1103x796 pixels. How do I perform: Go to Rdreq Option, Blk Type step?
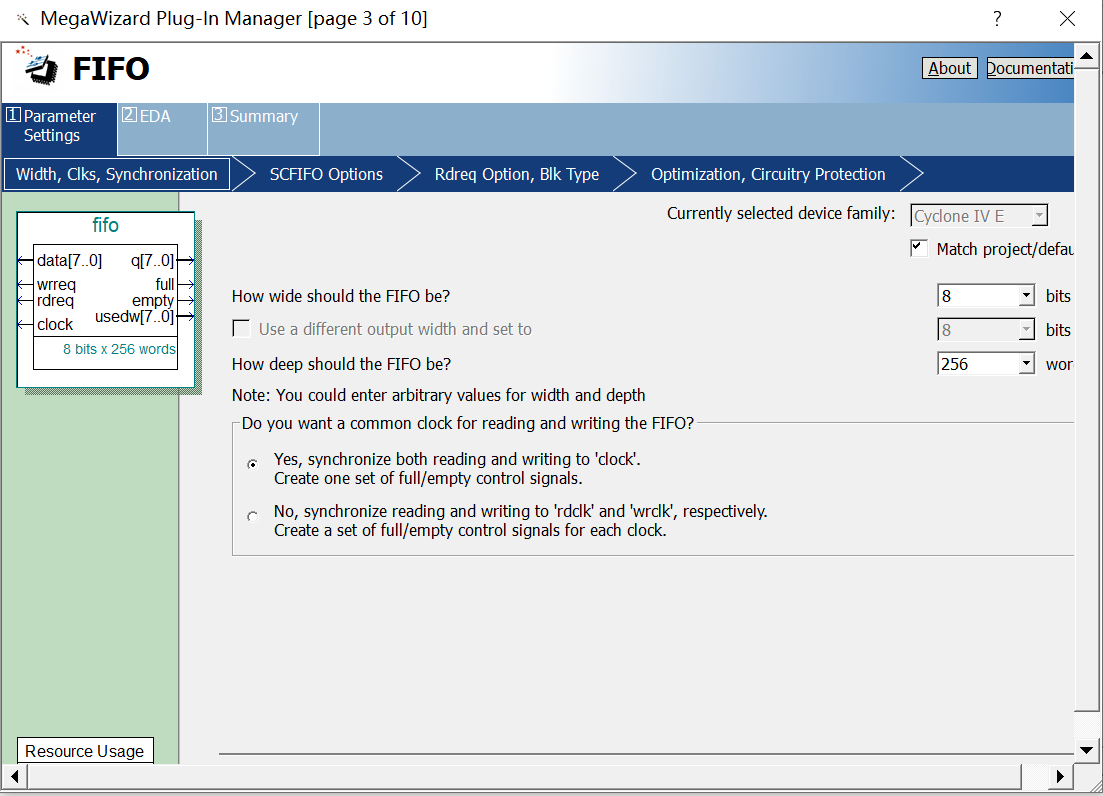pyautogui.click(x=516, y=174)
